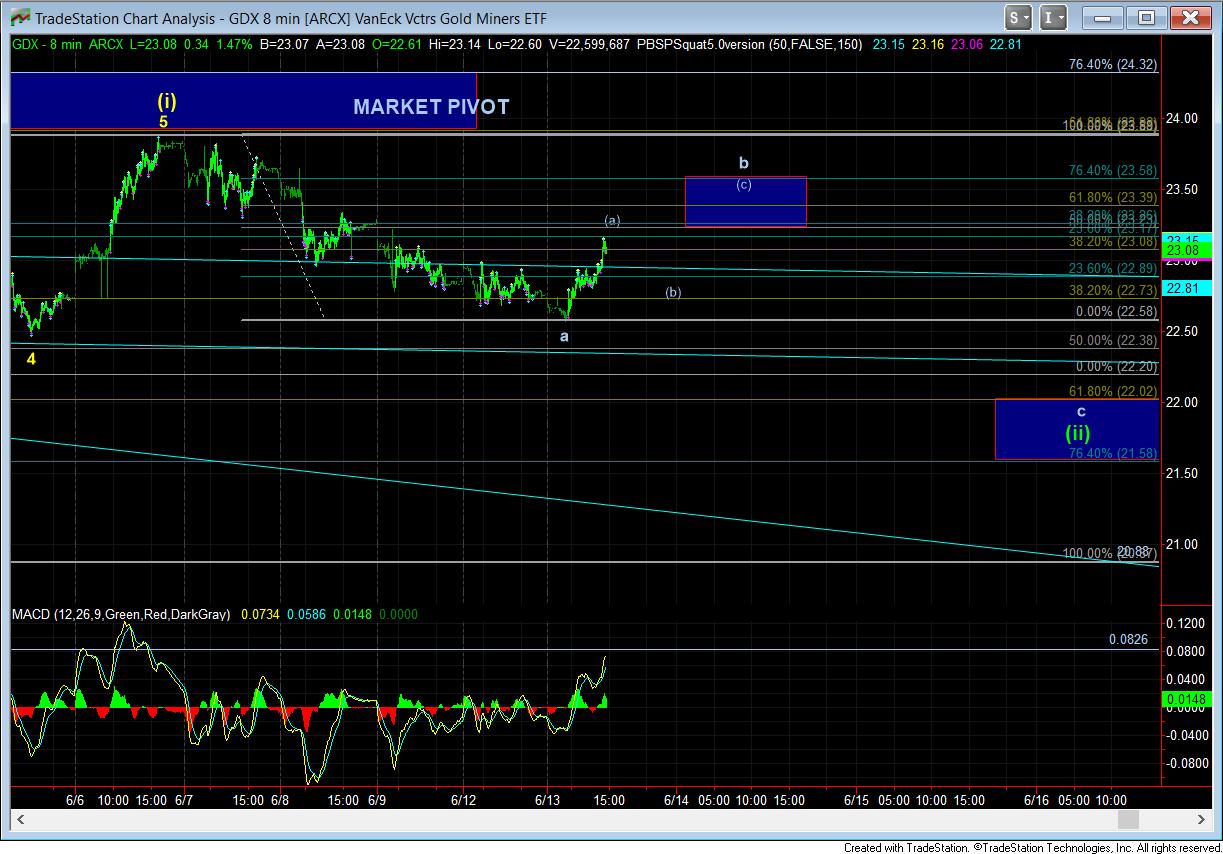Click the right scrollbar arrow
This screenshot has height=854, width=1223.
tap(1200, 820)
